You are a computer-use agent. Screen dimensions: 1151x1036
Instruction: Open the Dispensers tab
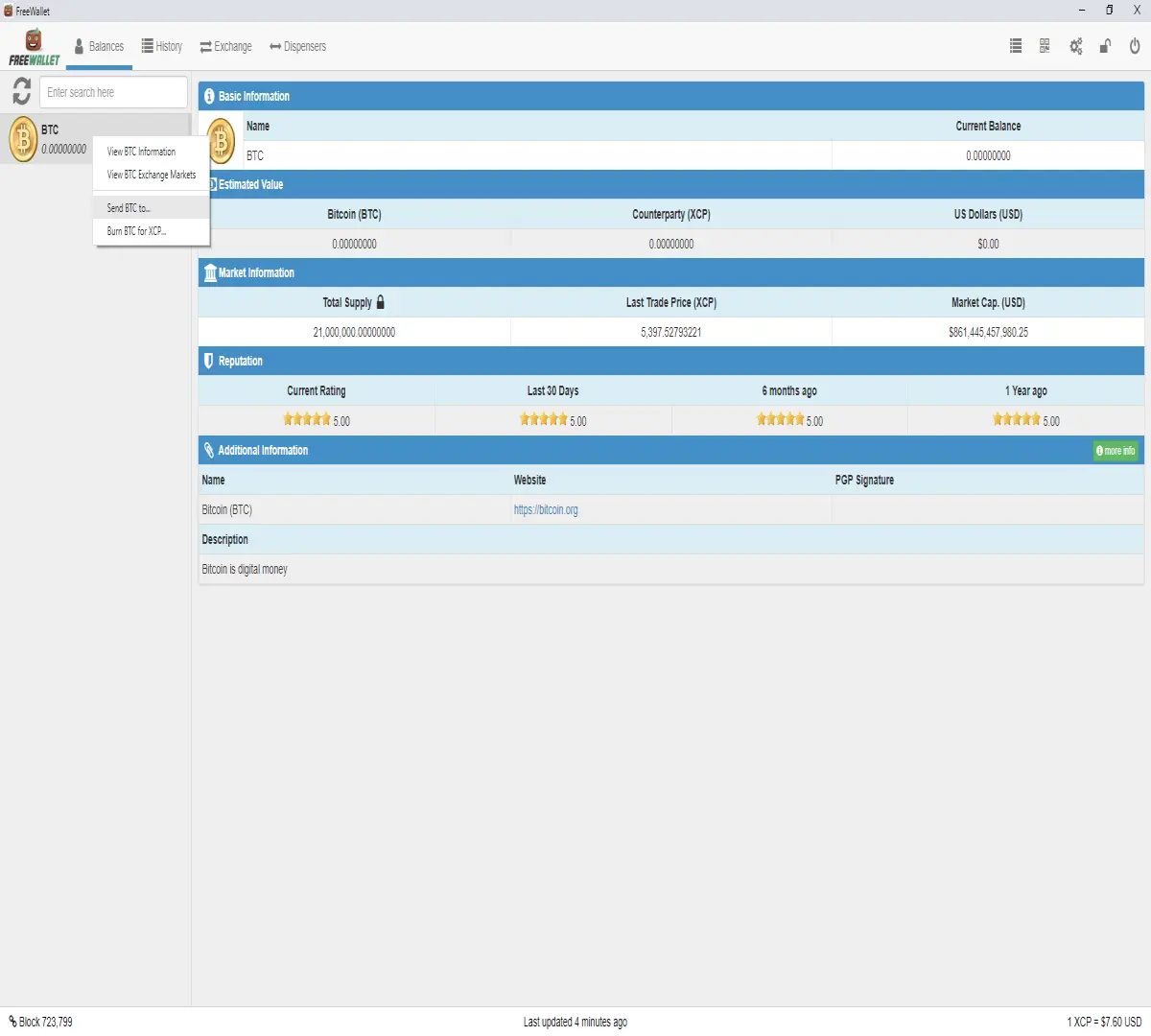pos(298,46)
